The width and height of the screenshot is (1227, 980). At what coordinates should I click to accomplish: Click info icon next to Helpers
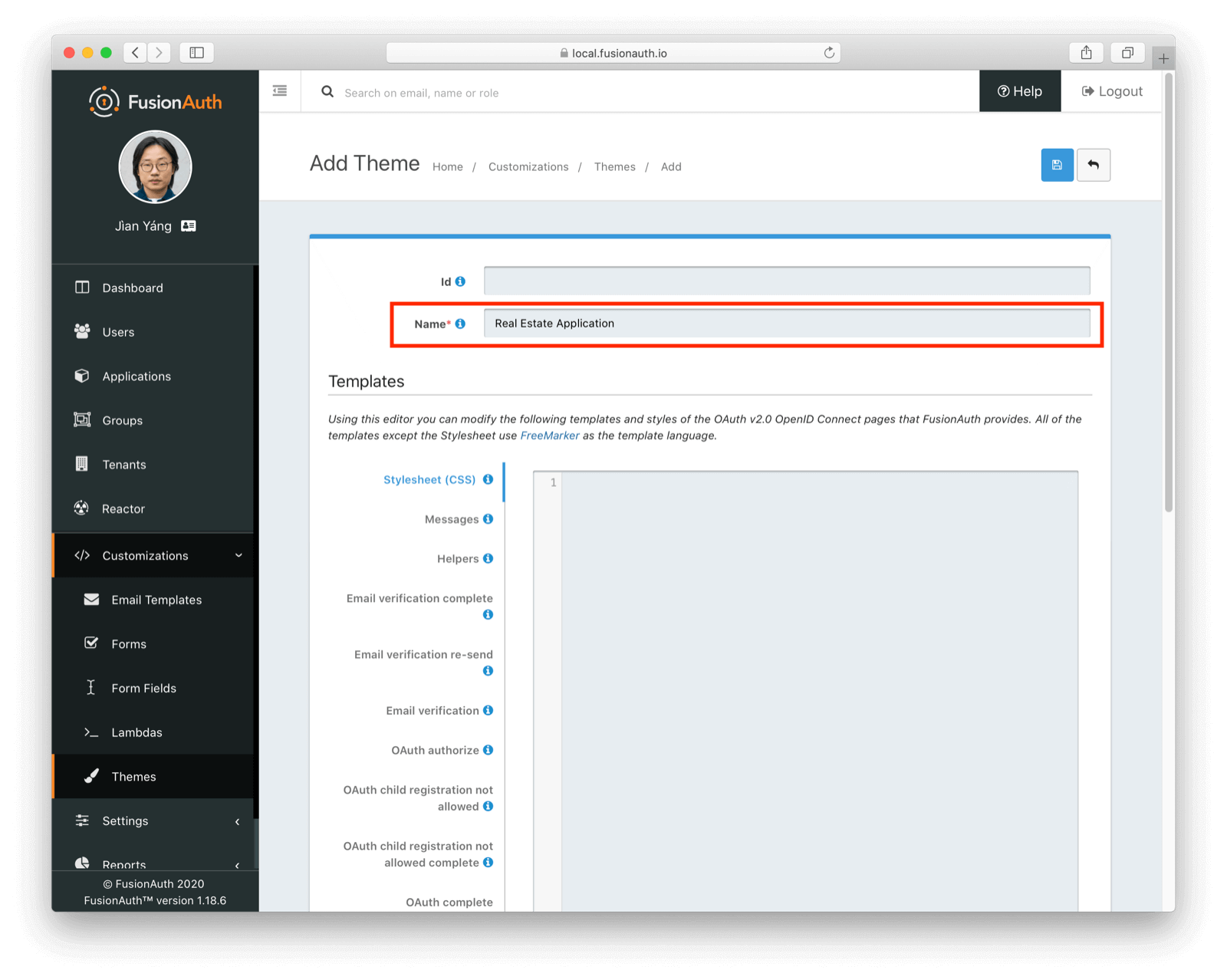click(x=488, y=558)
